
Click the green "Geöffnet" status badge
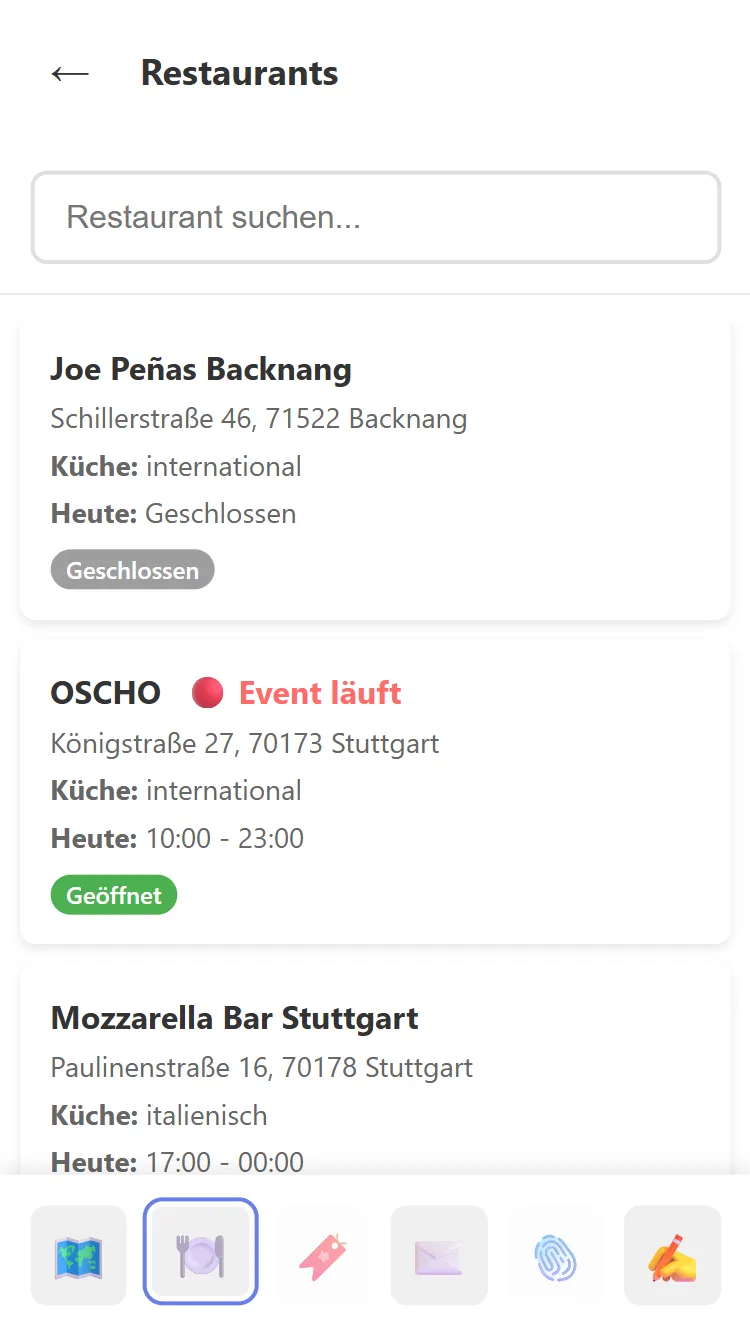114,895
